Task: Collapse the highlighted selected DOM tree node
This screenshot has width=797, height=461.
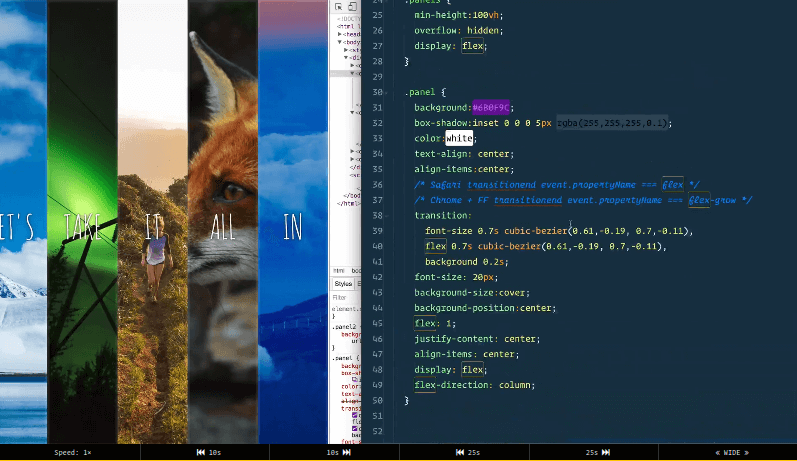Action: coord(352,74)
